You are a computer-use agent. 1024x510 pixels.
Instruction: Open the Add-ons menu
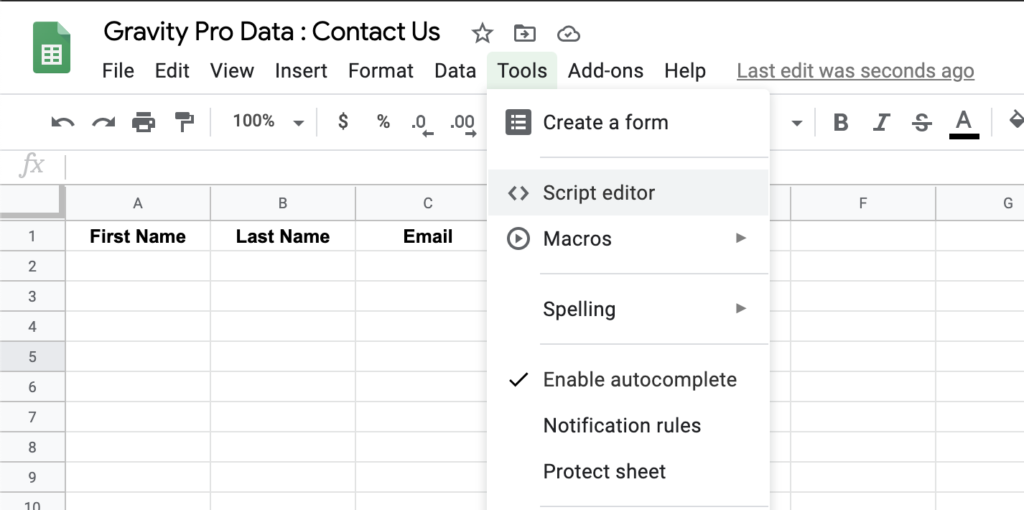605,71
